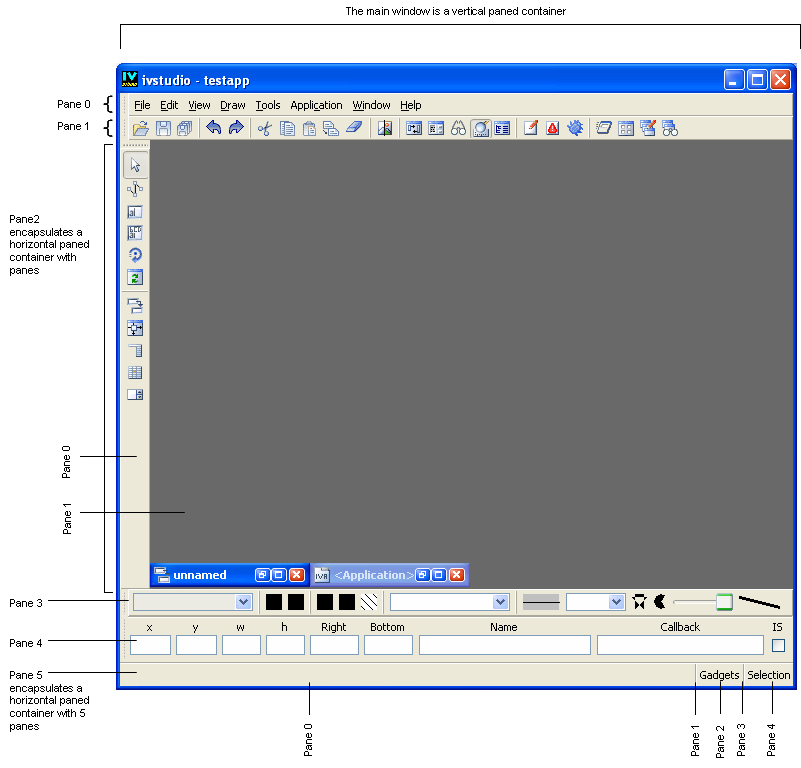Click the binoculars icon in toolbar
The height and width of the screenshot is (768, 801).
(x=458, y=128)
